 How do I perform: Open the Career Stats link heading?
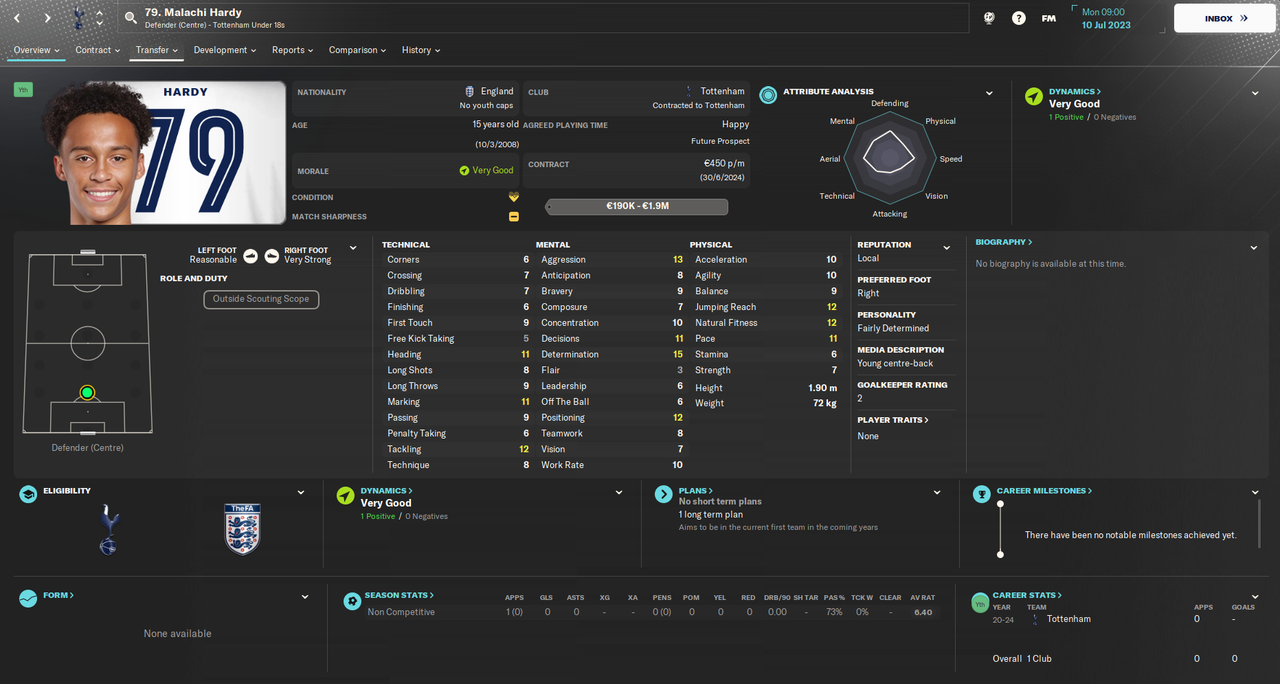click(1028, 595)
